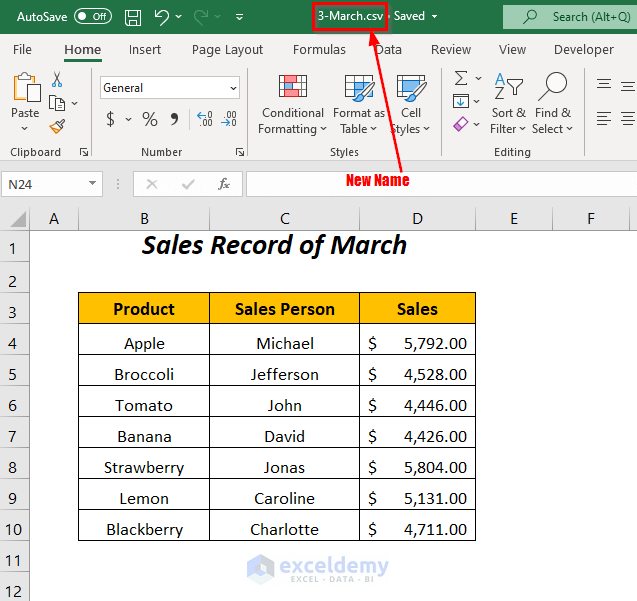Click the Paste button
This screenshot has height=601, width=637.
[25, 100]
